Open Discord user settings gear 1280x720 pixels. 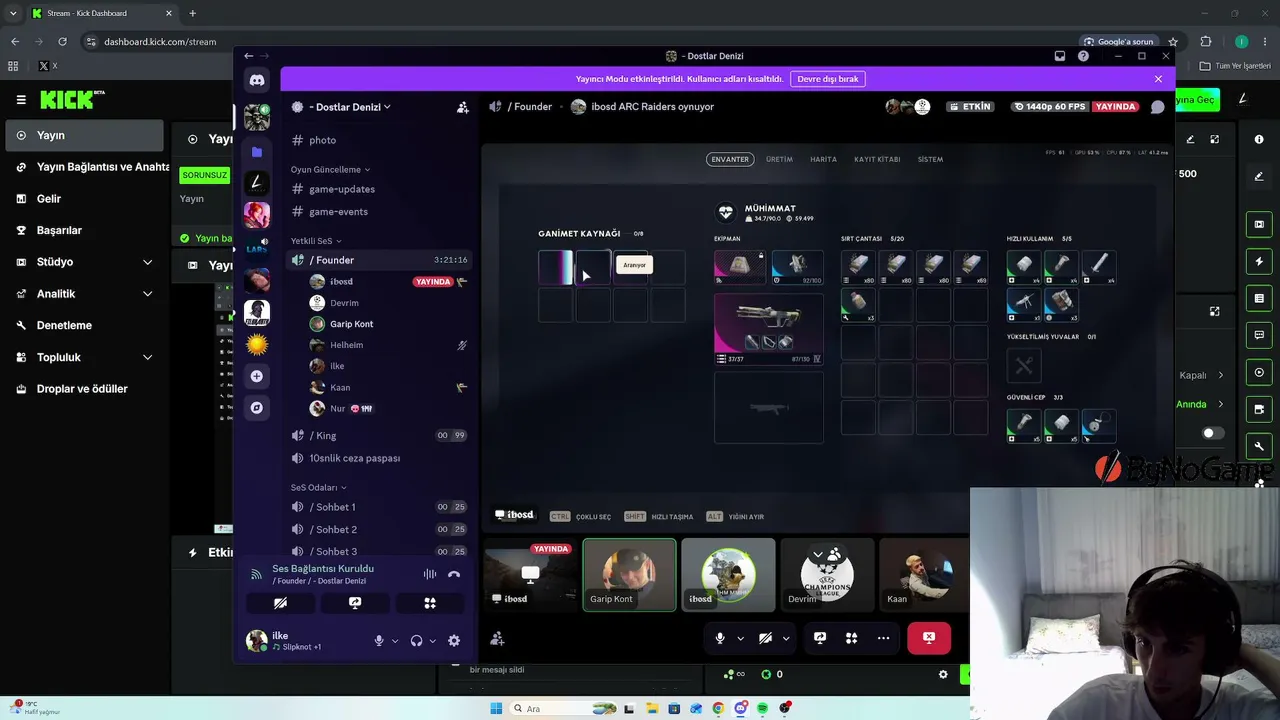(454, 641)
